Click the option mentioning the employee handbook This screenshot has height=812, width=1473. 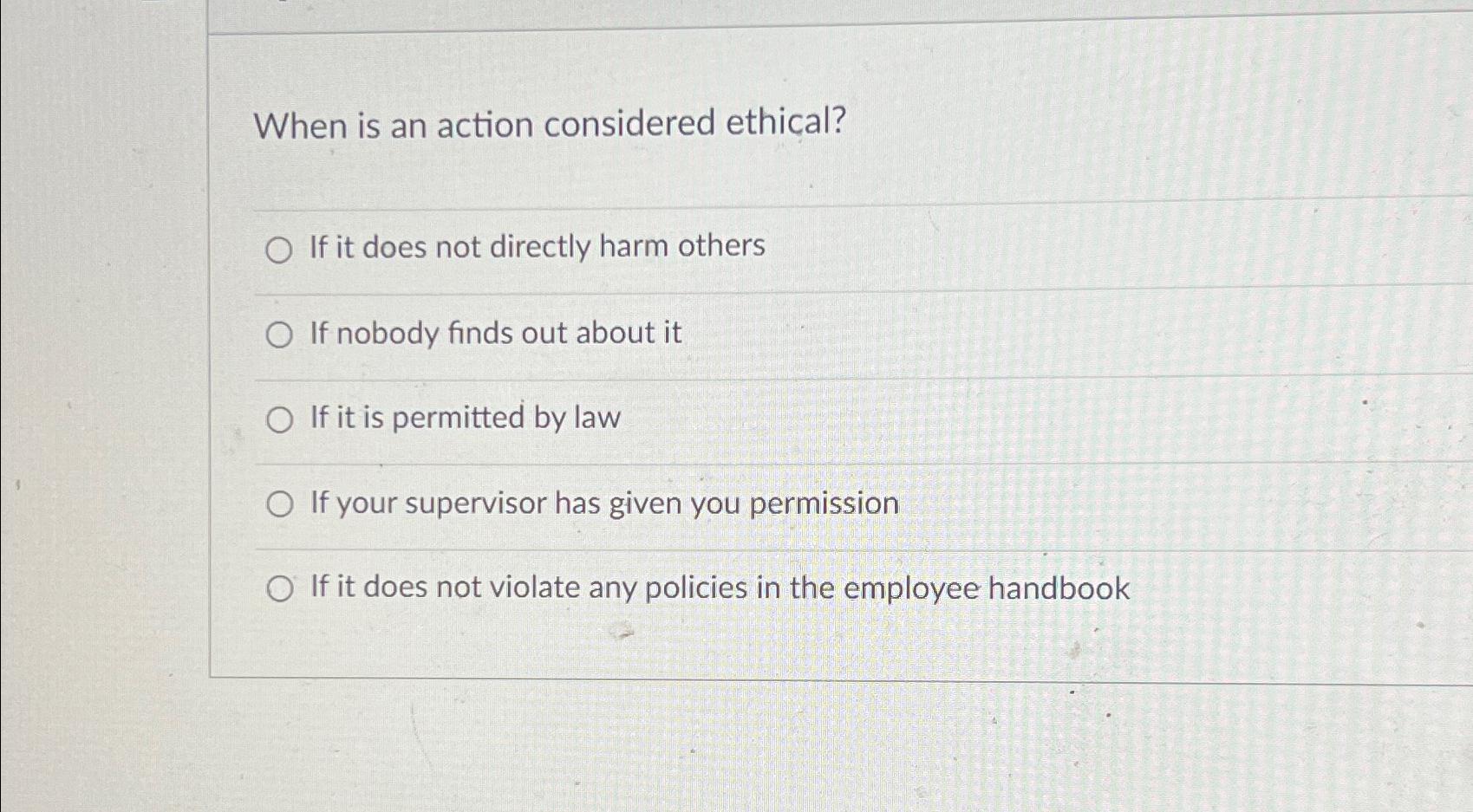click(x=718, y=588)
